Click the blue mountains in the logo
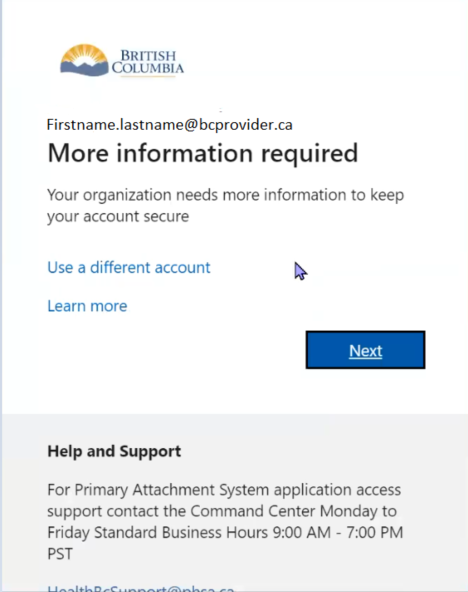The image size is (468, 592). [x=84, y=69]
